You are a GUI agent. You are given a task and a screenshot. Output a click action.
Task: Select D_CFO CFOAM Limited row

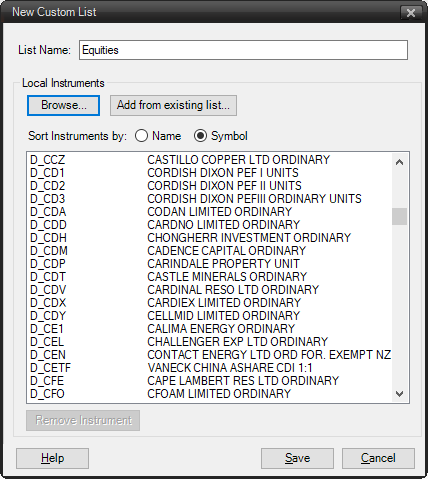[210, 394]
